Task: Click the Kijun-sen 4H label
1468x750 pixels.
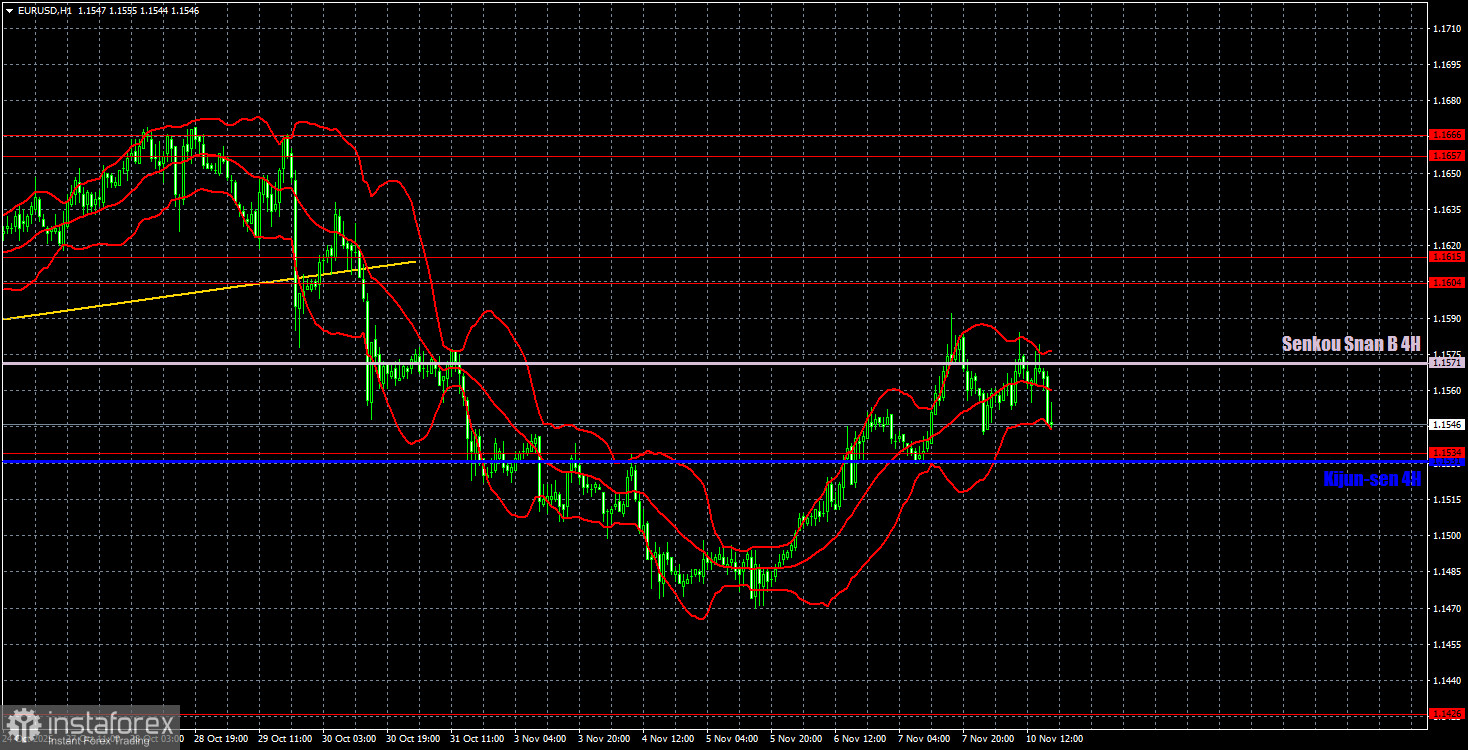Action: 1372,479
